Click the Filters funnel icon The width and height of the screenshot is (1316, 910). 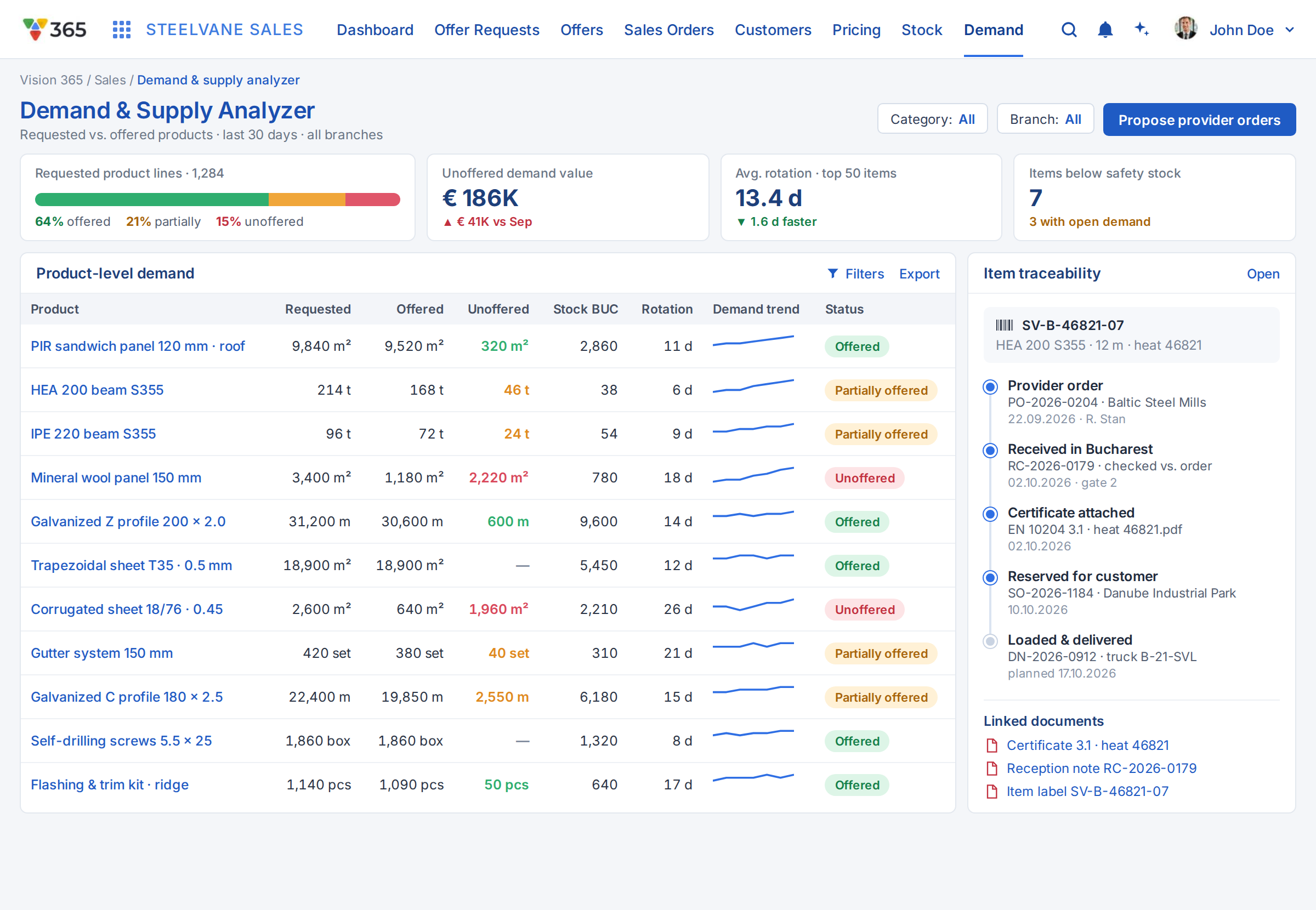[x=832, y=274]
